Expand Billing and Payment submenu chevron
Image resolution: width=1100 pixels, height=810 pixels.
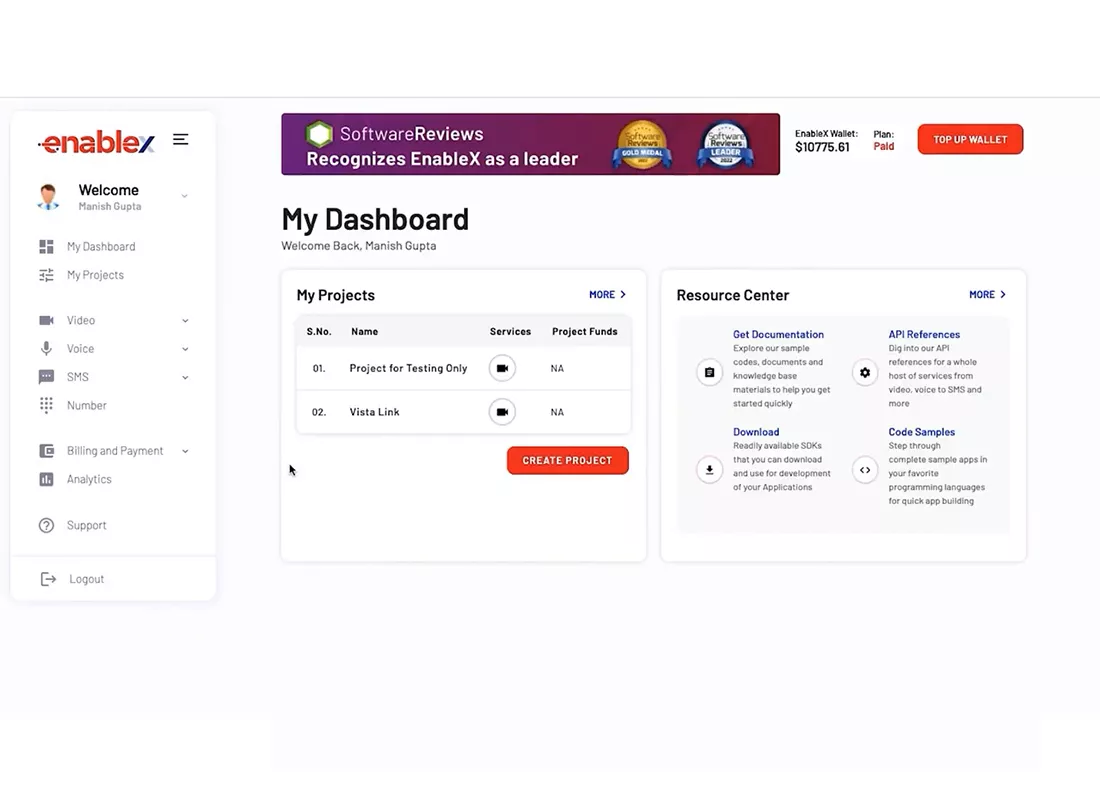(185, 451)
